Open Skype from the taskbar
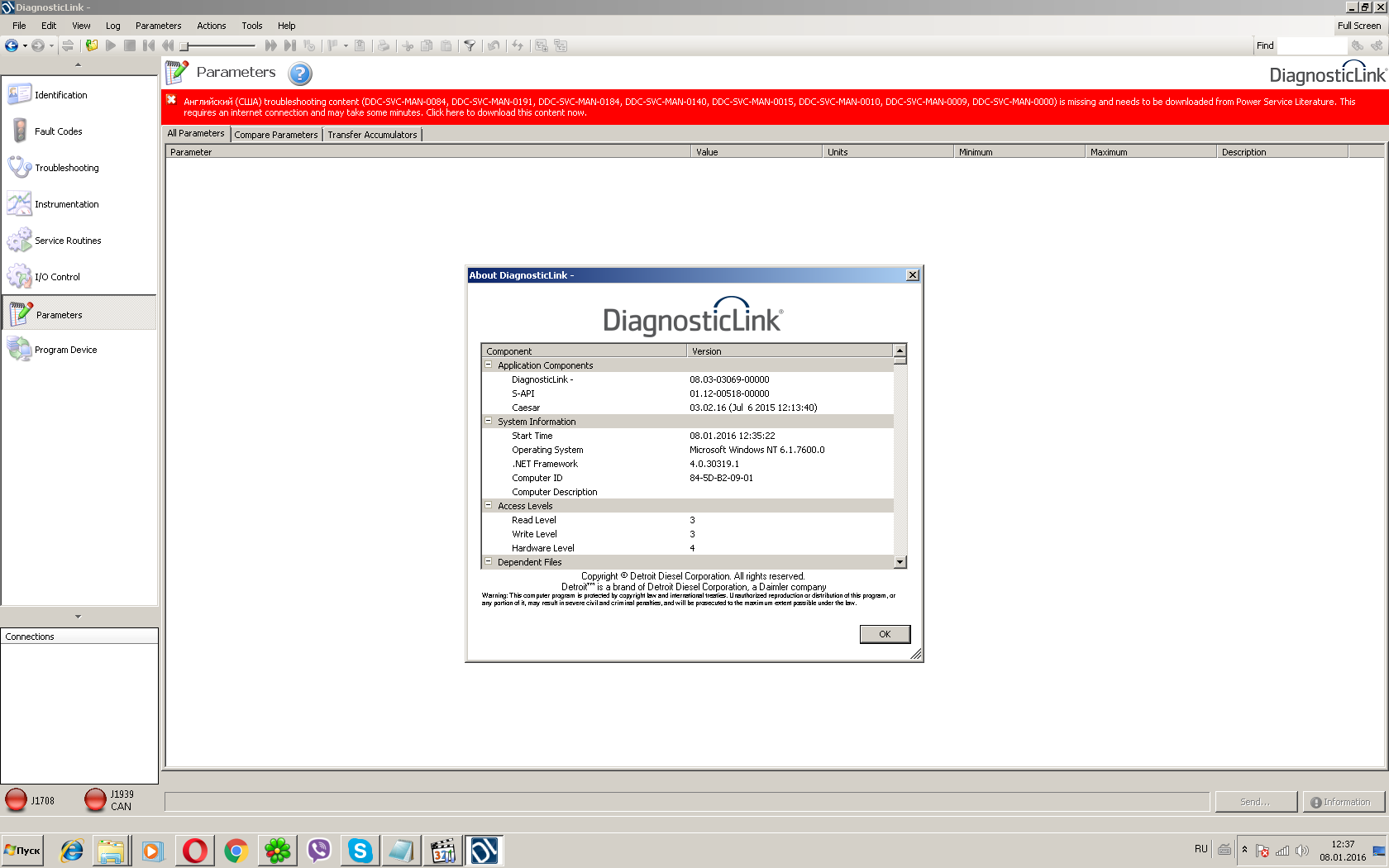This screenshot has width=1389, height=868. pyautogui.click(x=360, y=851)
